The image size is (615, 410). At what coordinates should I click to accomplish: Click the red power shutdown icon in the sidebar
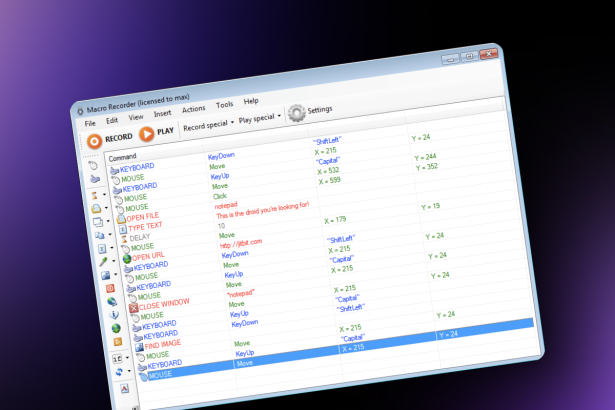pos(110,289)
